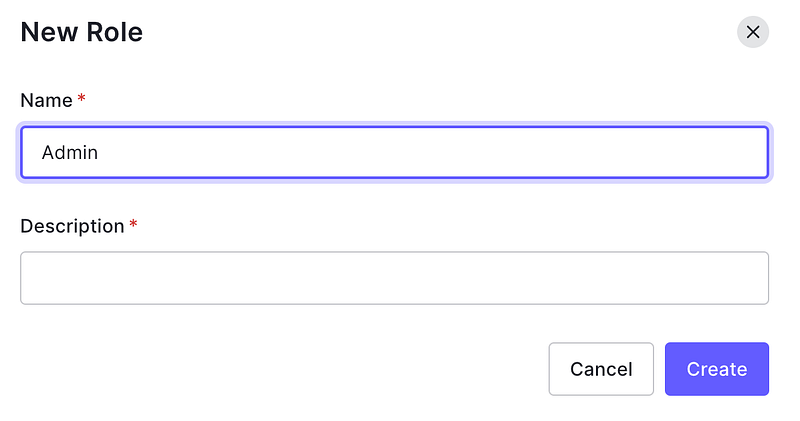
Task: Click the red asterisk beside Description
Action: [x=133, y=225]
